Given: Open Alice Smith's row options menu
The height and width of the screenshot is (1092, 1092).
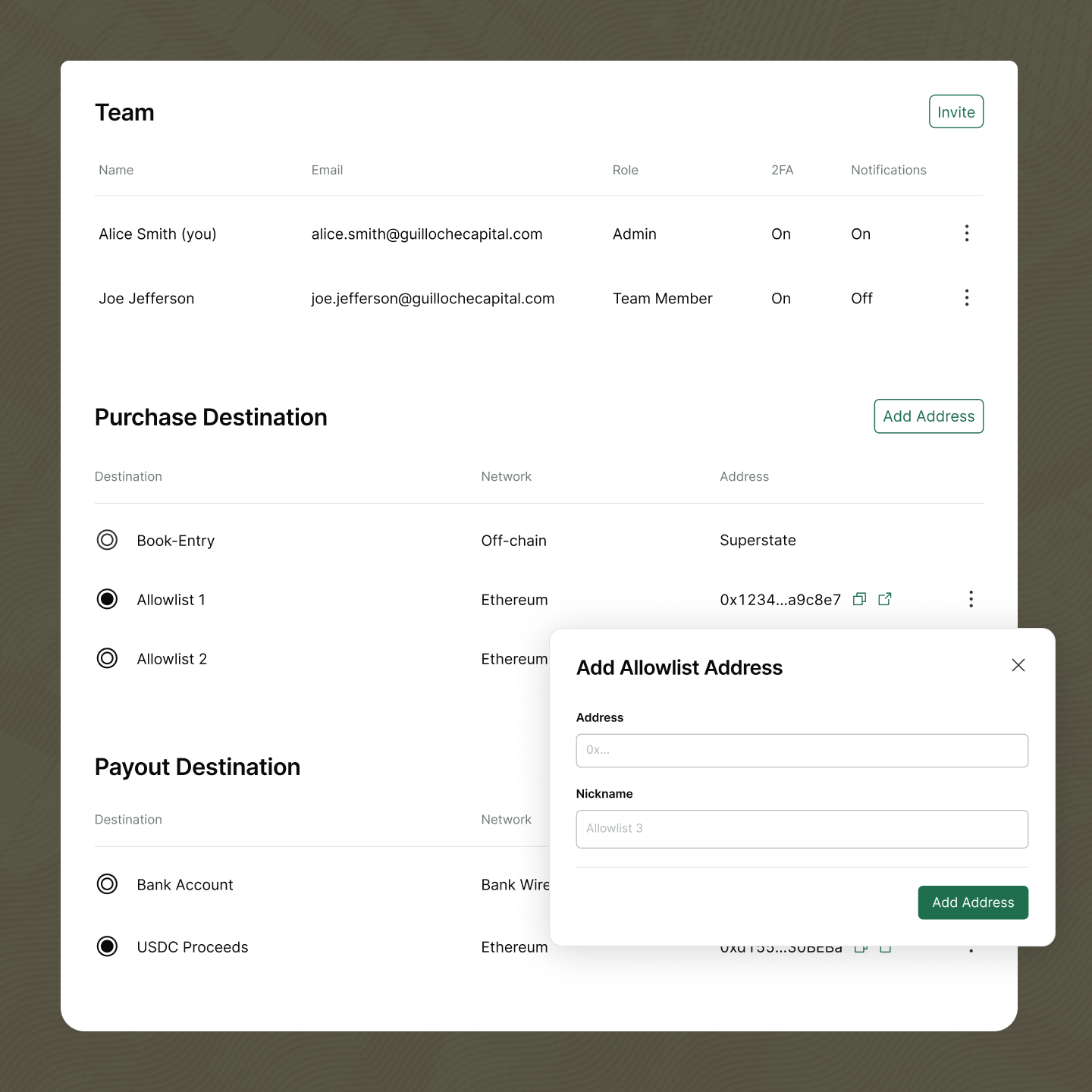Looking at the screenshot, I should point(966,234).
